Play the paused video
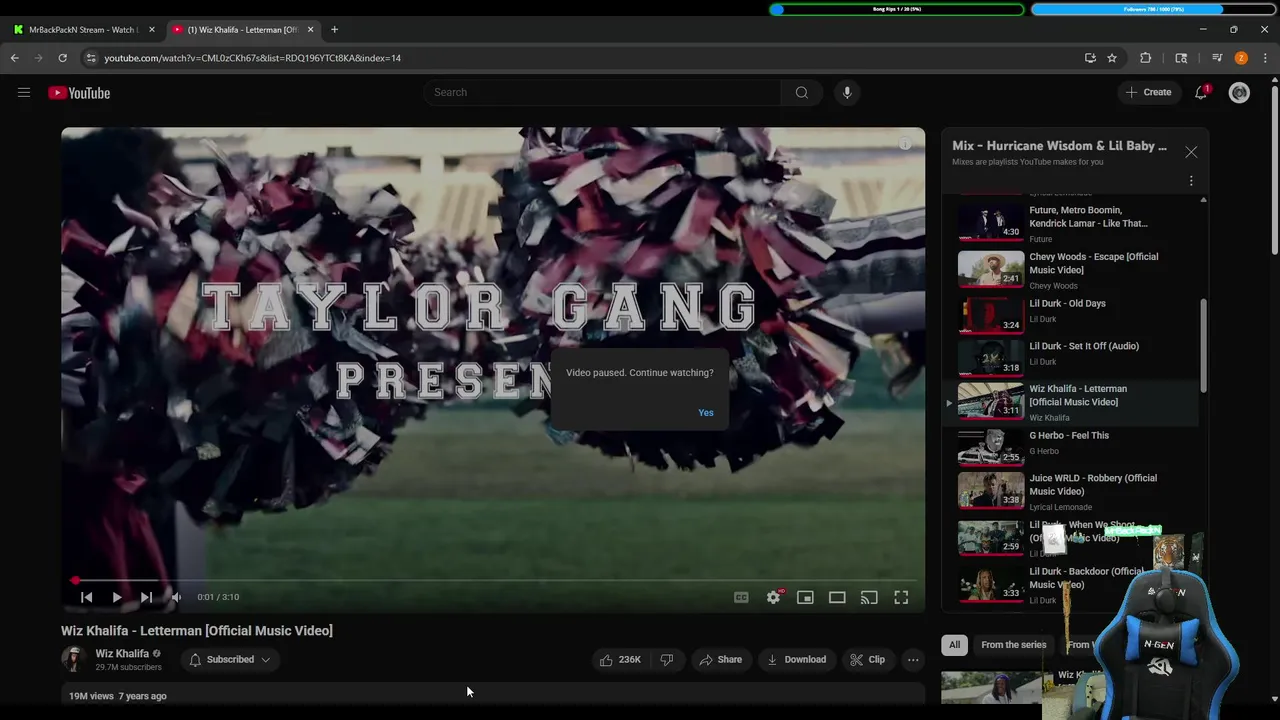This screenshot has height=720, width=1280. [117, 597]
